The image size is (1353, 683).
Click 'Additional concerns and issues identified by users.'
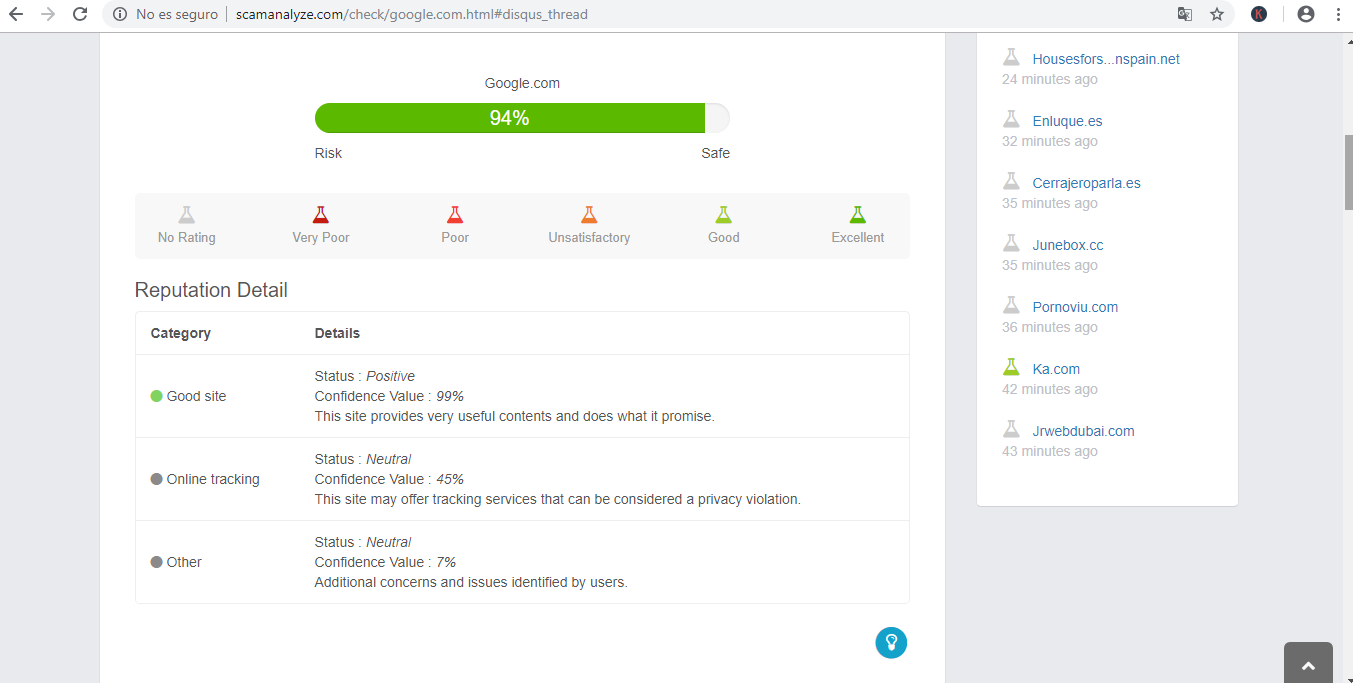point(471,582)
